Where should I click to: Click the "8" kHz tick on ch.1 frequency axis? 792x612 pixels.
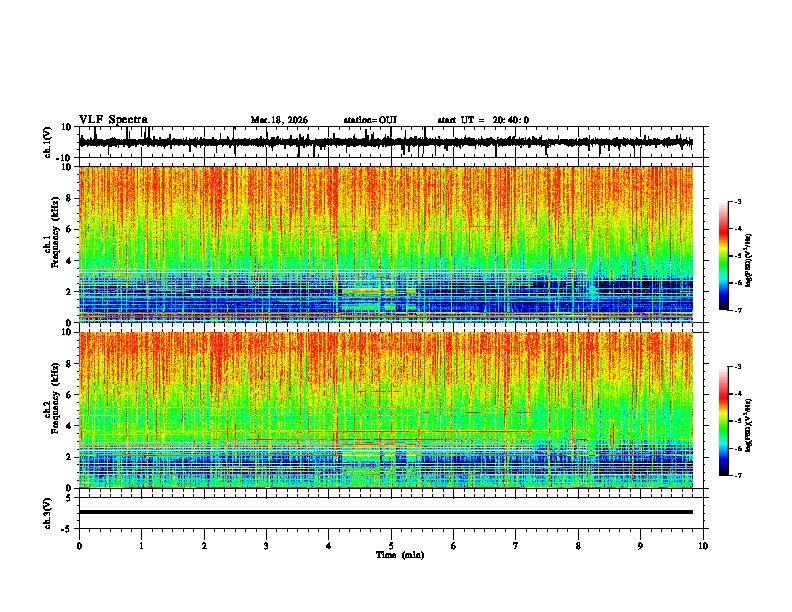(x=69, y=198)
